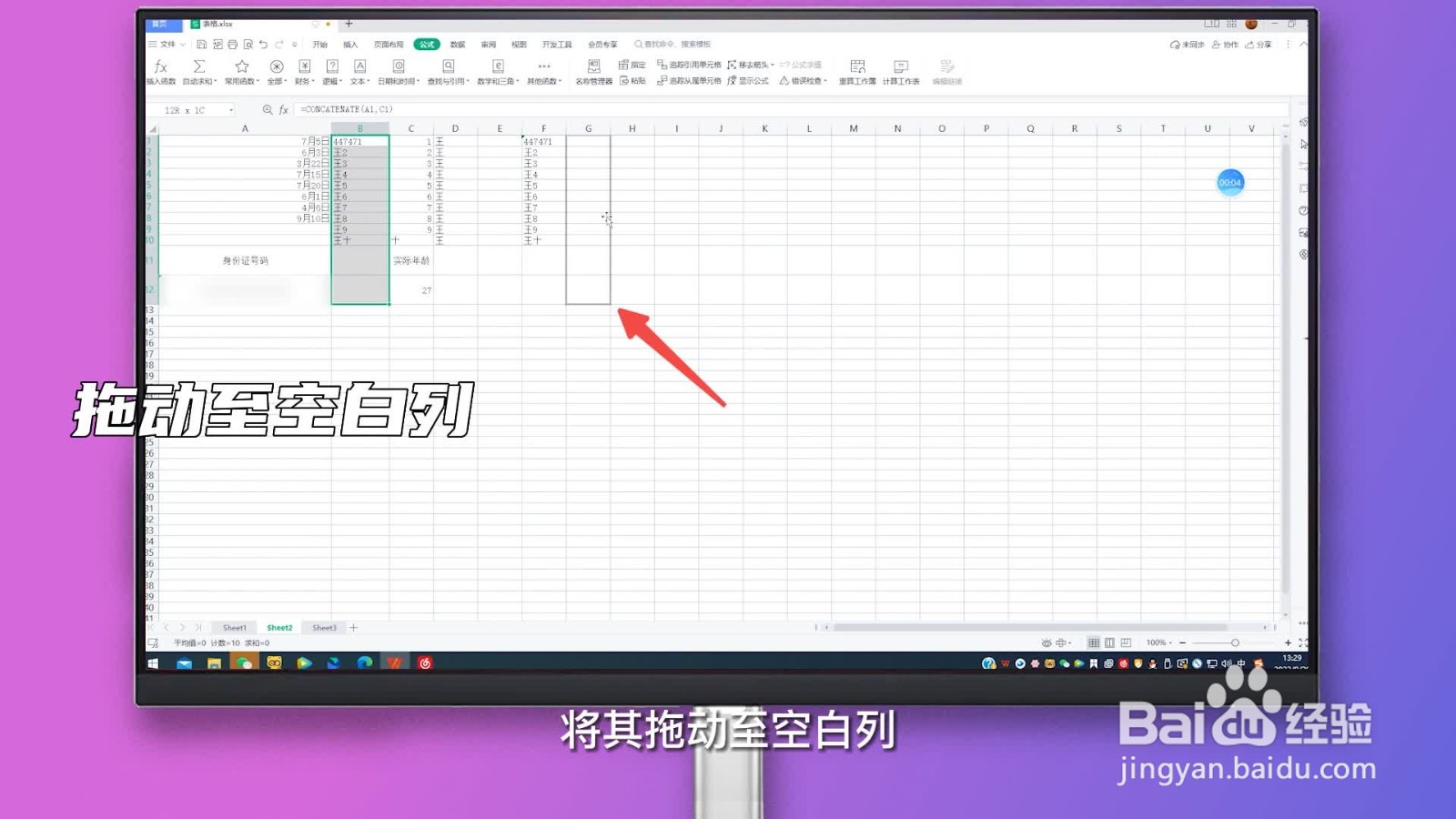
Task: Click the 自动求和 AutoSum icon
Action: coord(198,70)
